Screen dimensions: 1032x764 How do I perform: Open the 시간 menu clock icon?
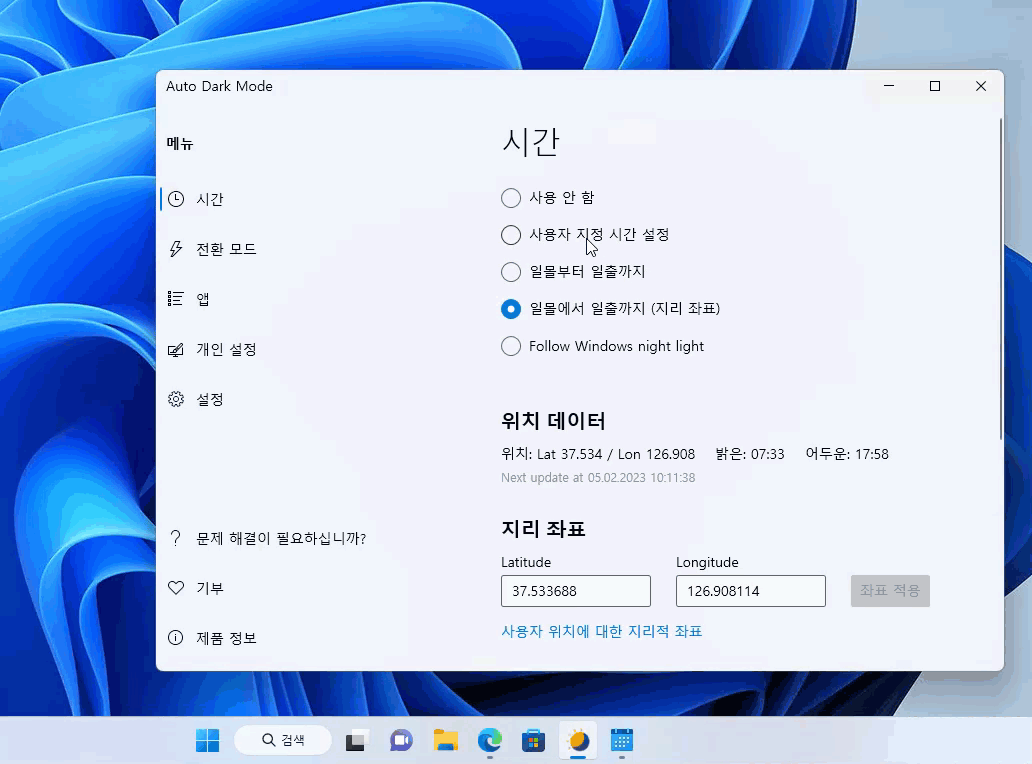pos(176,199)
